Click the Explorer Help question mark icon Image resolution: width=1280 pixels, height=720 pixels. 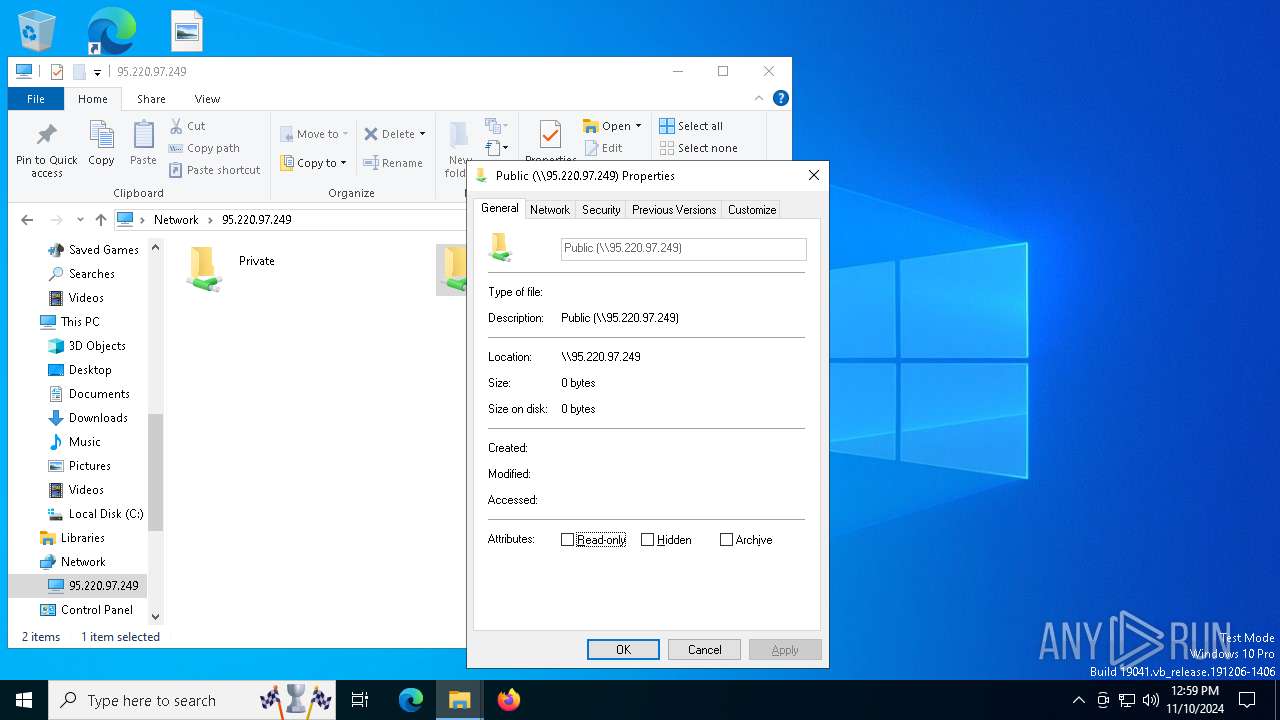781,98
